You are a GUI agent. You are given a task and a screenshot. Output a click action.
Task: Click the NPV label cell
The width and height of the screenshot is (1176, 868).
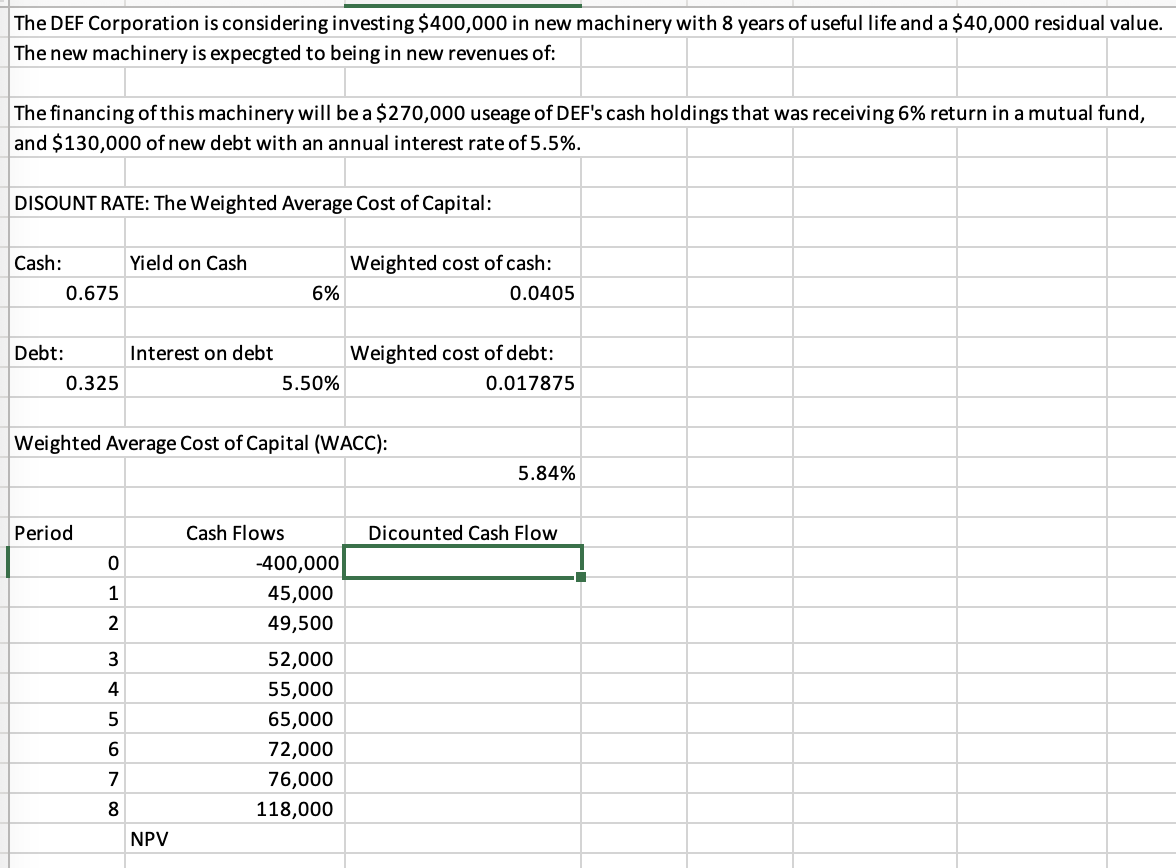click(235, 839)
